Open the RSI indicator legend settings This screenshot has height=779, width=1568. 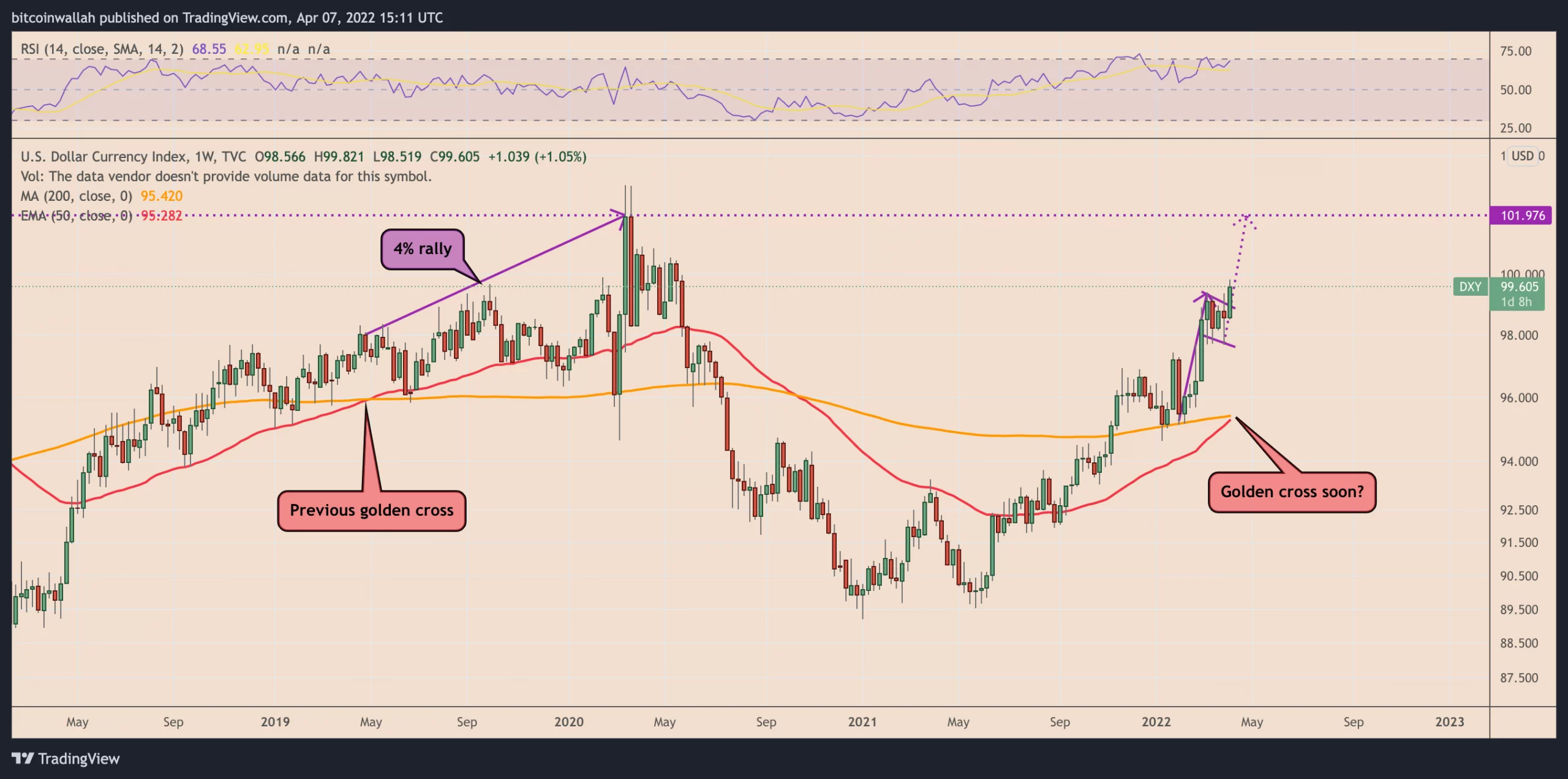(x=102, y=49)
